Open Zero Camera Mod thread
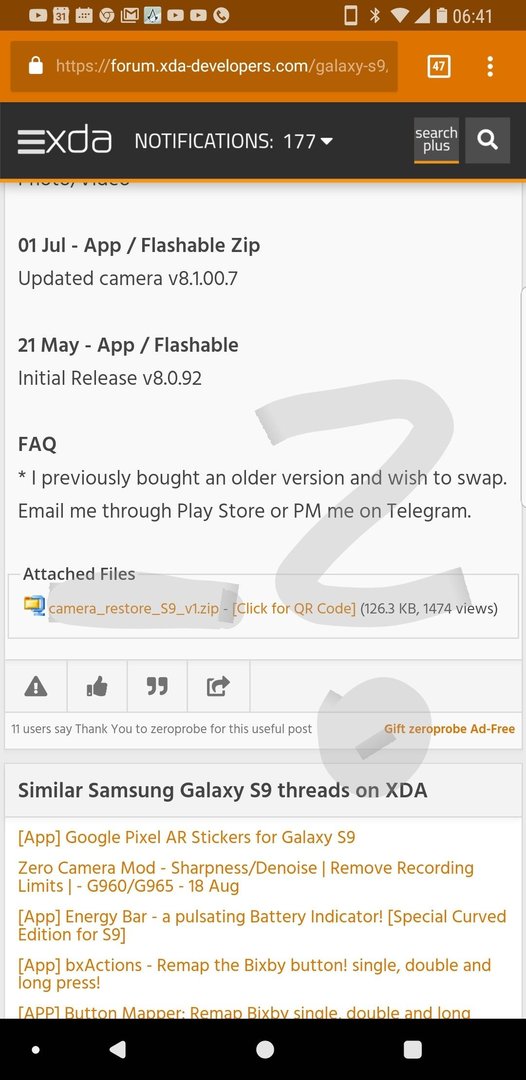Viewport: 526px width, 1080px height. (x=246, y=877)
